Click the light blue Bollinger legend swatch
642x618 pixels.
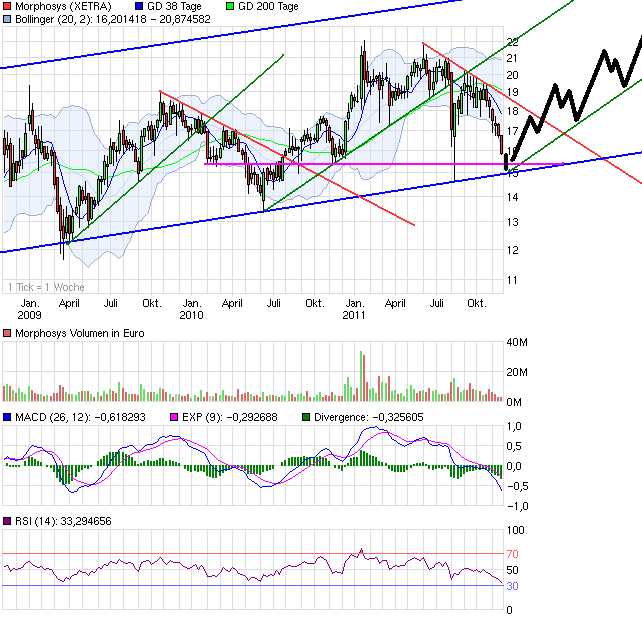pyautogui.click(x=7, y=19)
